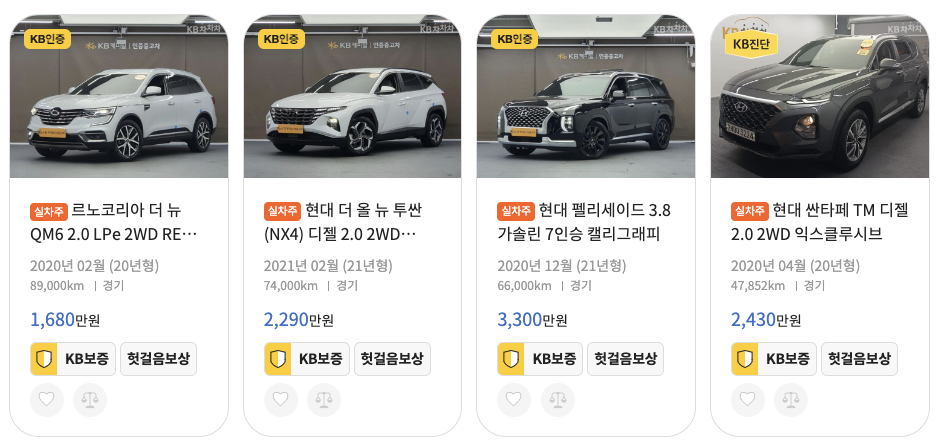Favorite the Hyundai Tucson NX4 listing
This screenshot has width=942, height=444.
[281, 400]
